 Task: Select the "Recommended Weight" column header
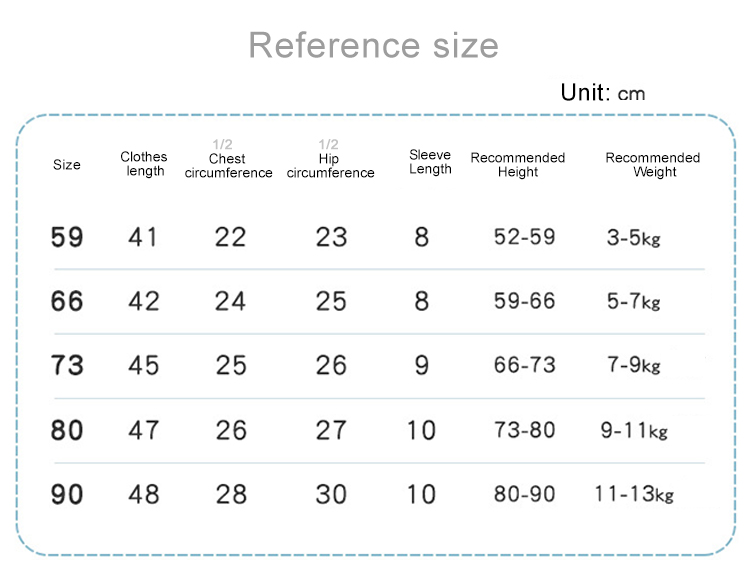652,165
